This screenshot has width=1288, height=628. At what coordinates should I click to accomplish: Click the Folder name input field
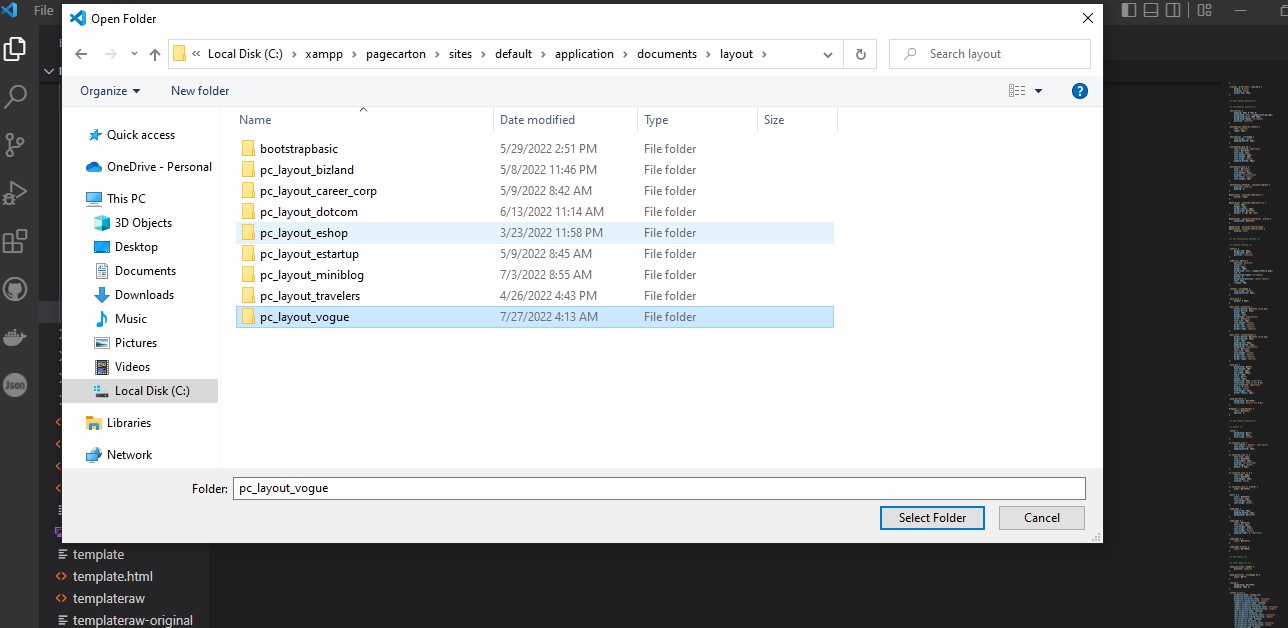click(x=659, y=488)
